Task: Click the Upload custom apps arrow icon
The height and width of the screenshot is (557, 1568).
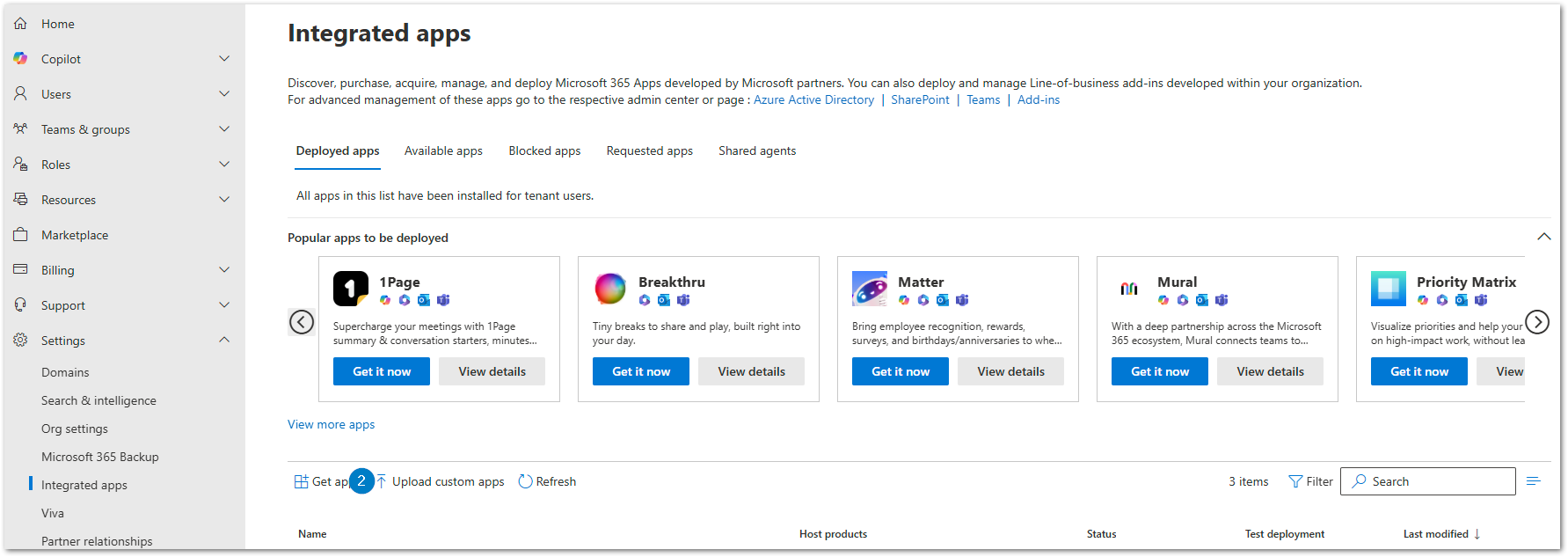Action: pos(382,481)
